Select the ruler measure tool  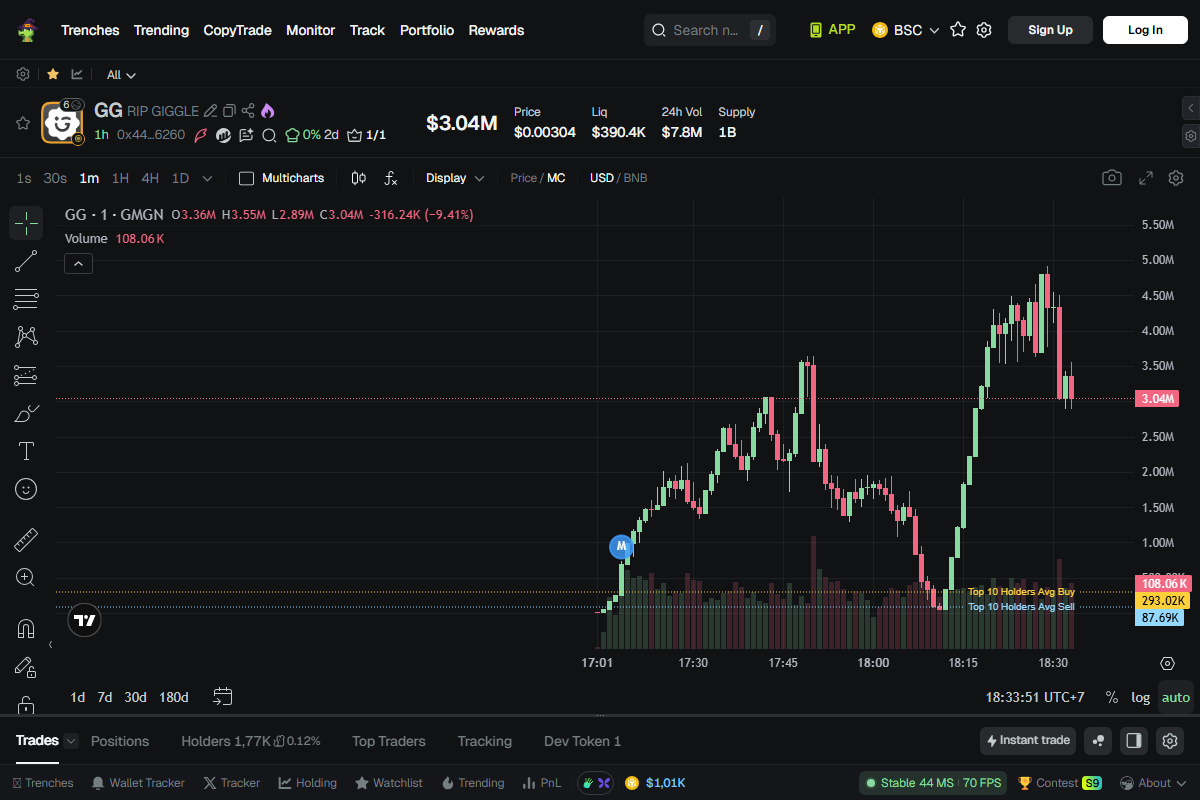click(x=26, y=541)
